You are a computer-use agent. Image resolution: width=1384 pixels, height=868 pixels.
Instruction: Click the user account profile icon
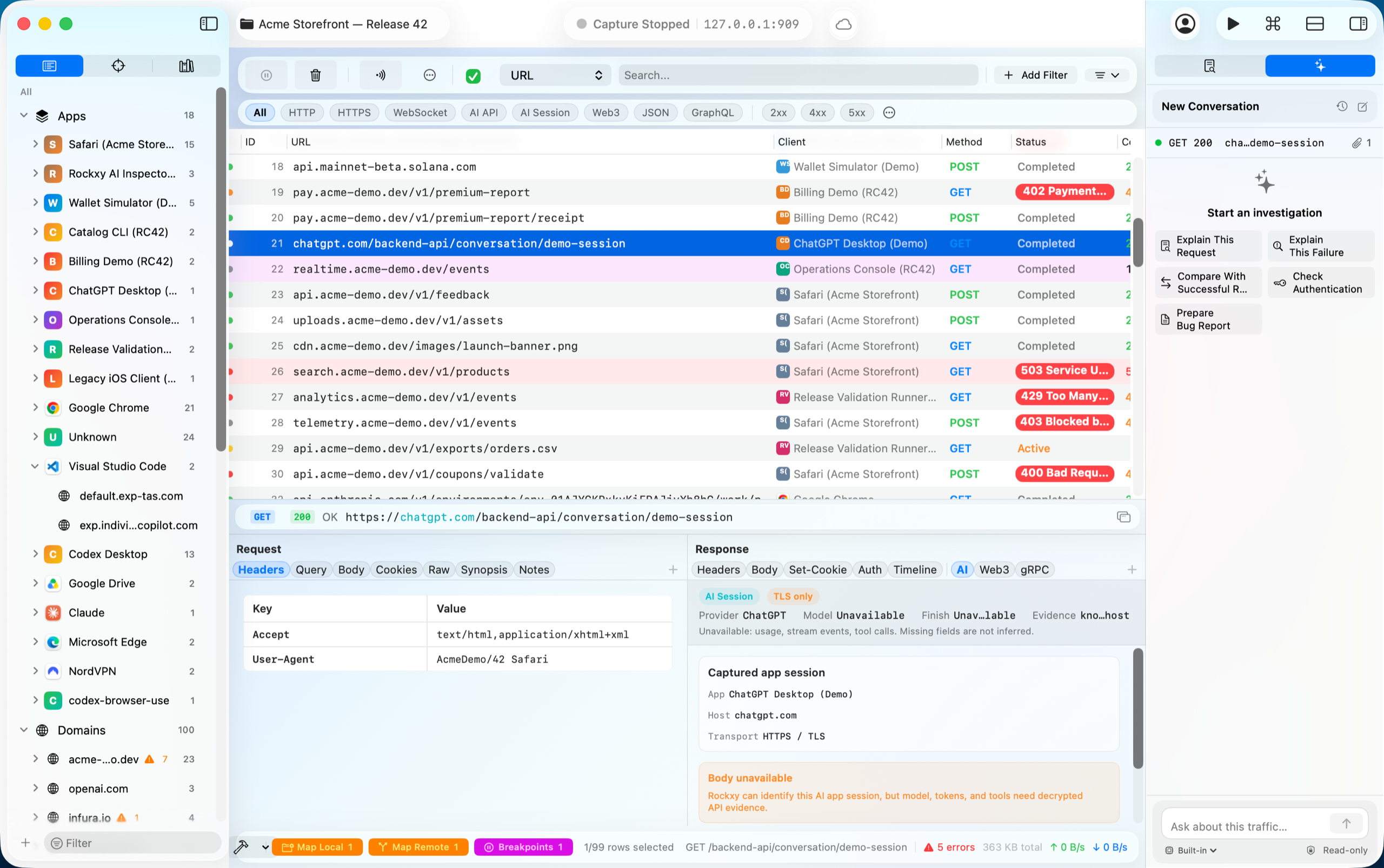point(1185,24)
